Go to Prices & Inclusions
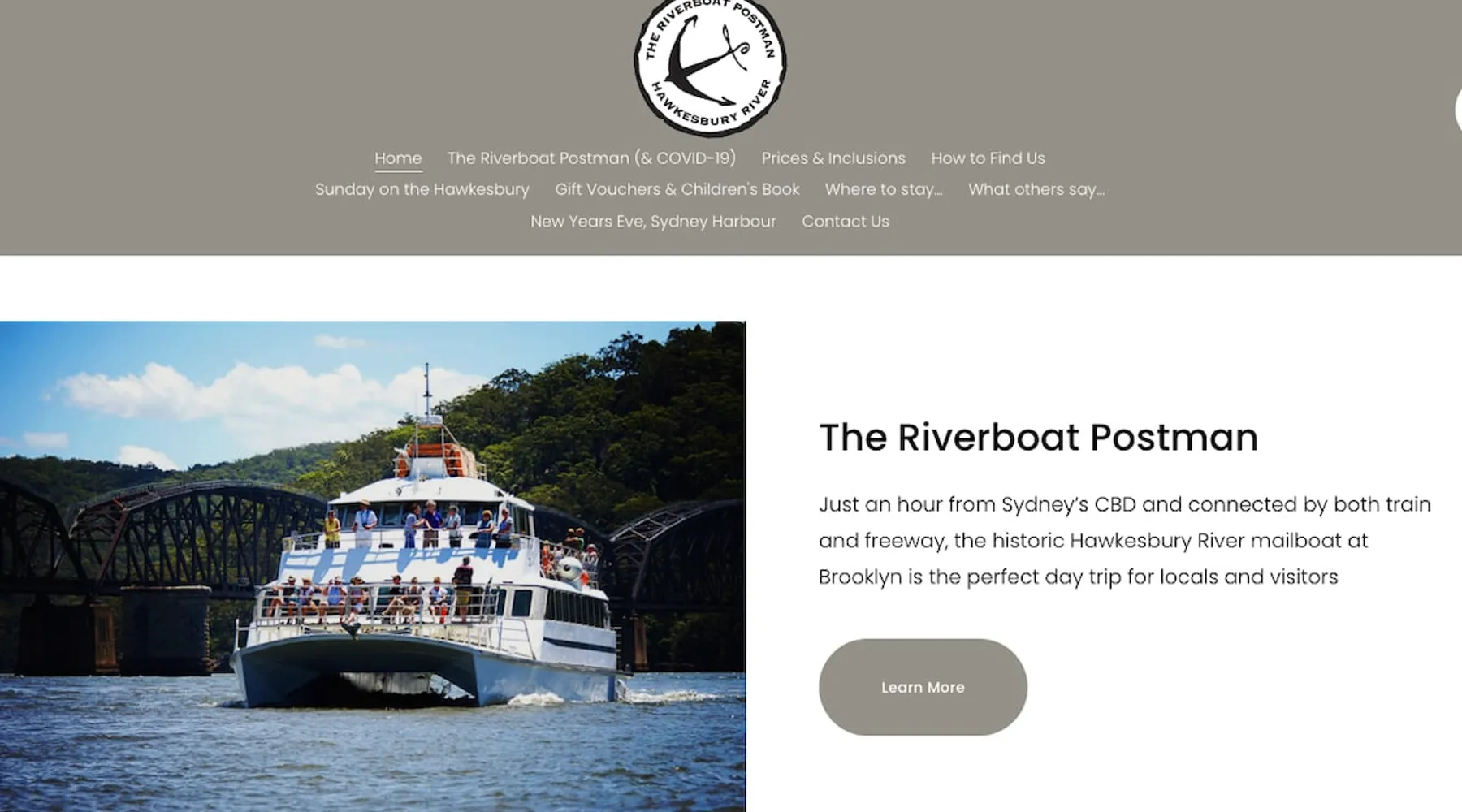The height and width of the screenshot is (812, 1462). [x=833, y=158]
